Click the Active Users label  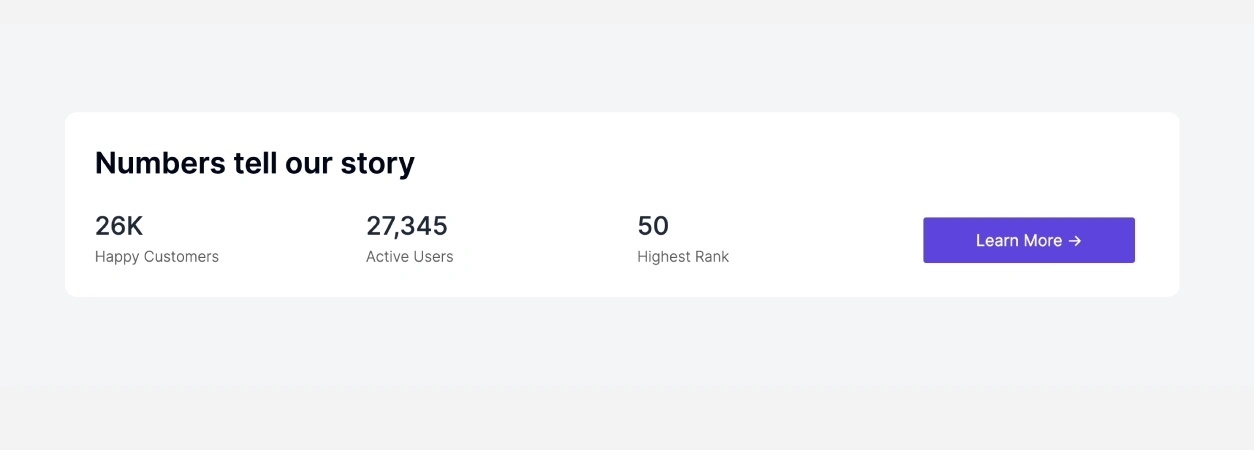(410, 257)
